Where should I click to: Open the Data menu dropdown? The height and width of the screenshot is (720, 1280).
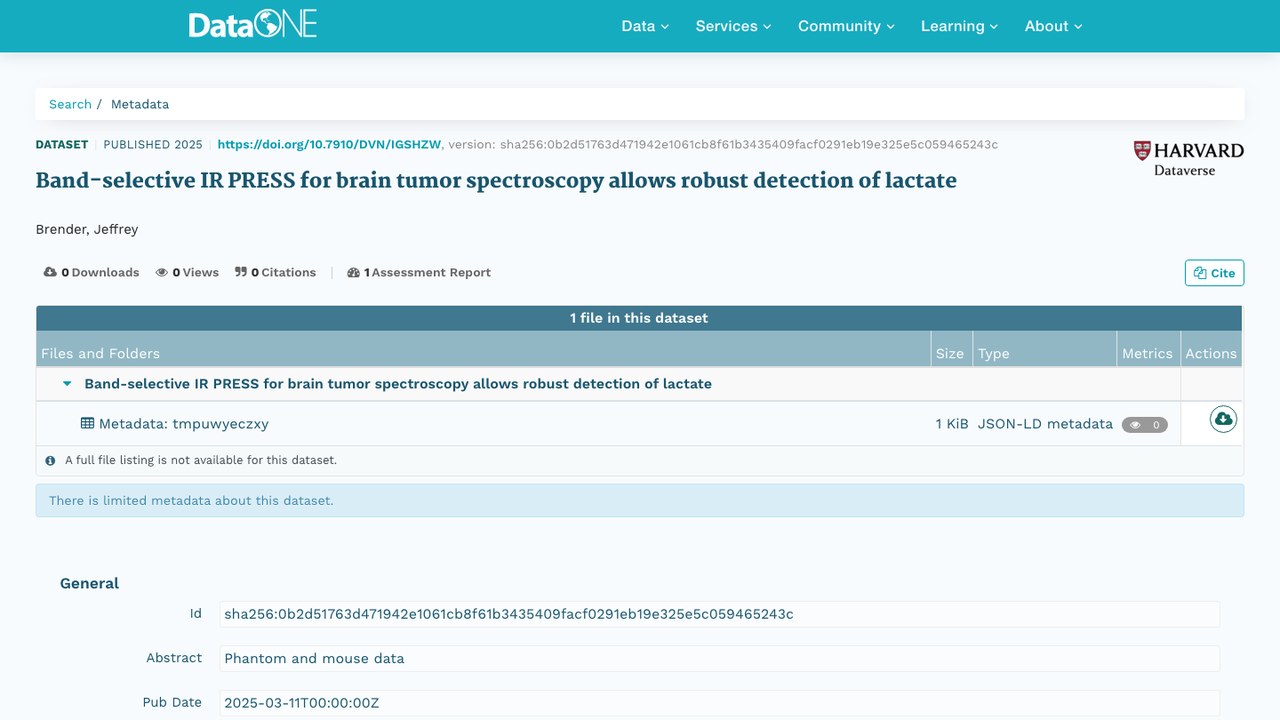pos(645,26)
